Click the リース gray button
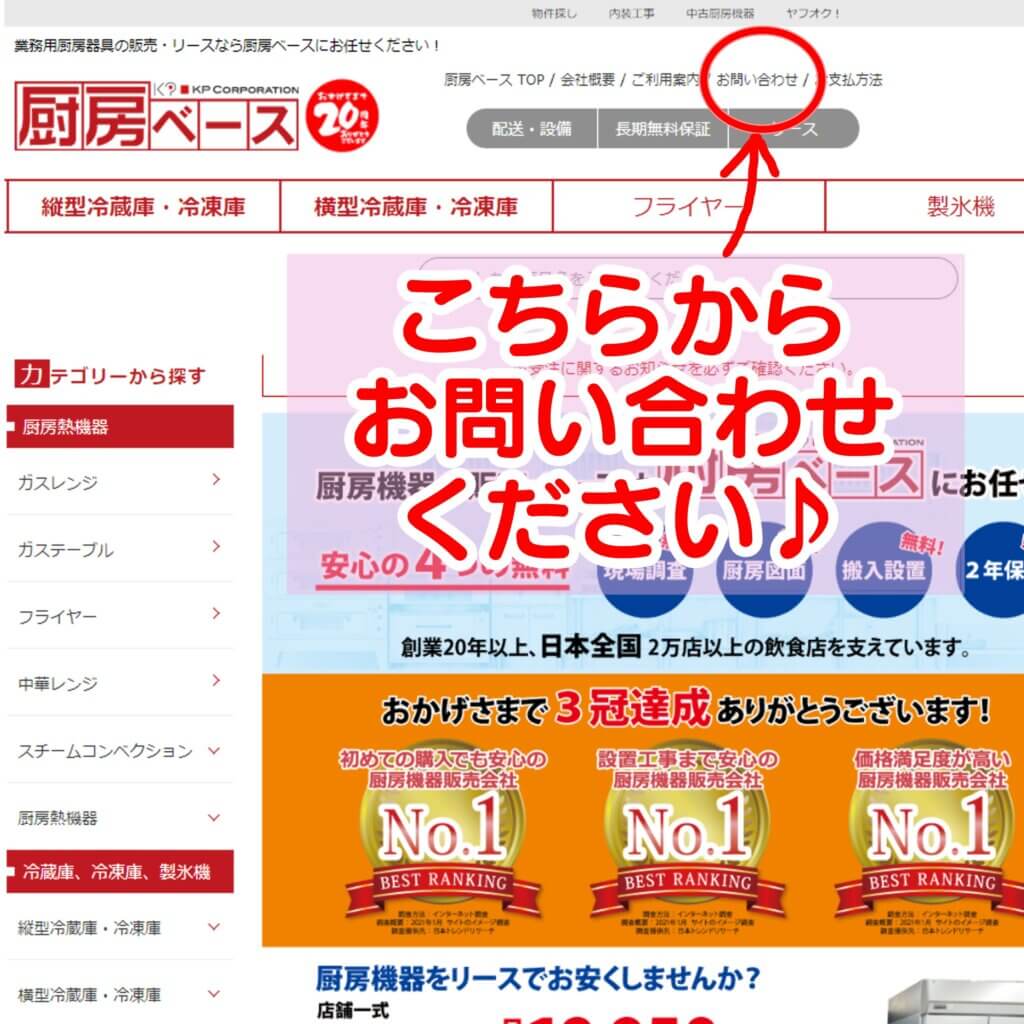 [793, 129]
